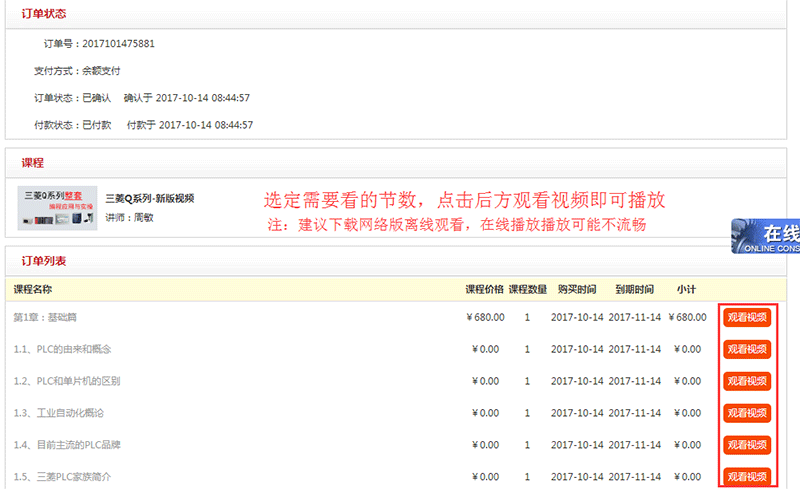
Task: Click the 订单列表 section header
Action: pyautogui.click(x=44, y=261)
